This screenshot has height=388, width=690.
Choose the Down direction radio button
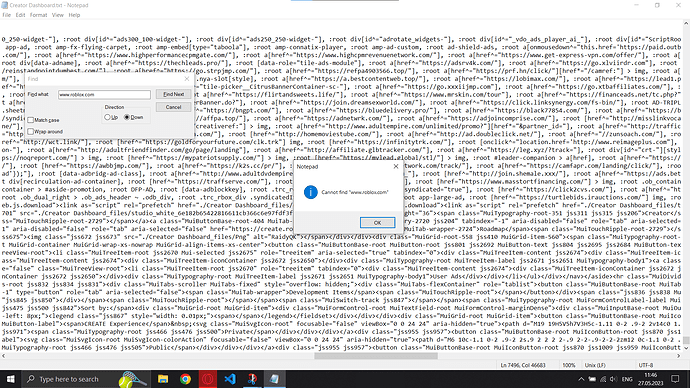coord(127,117)
